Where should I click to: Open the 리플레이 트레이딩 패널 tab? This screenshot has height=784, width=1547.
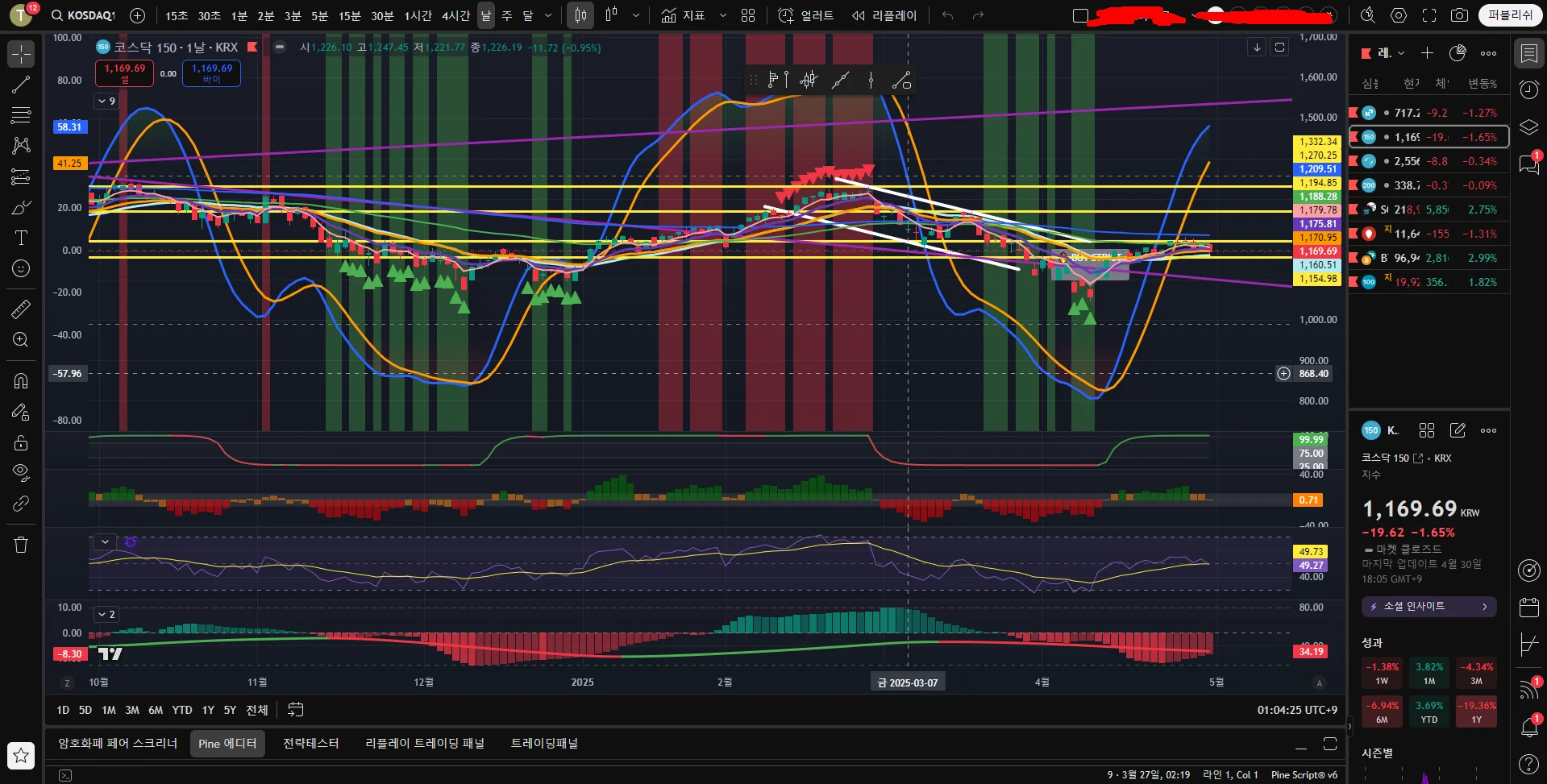coord(425,743)
